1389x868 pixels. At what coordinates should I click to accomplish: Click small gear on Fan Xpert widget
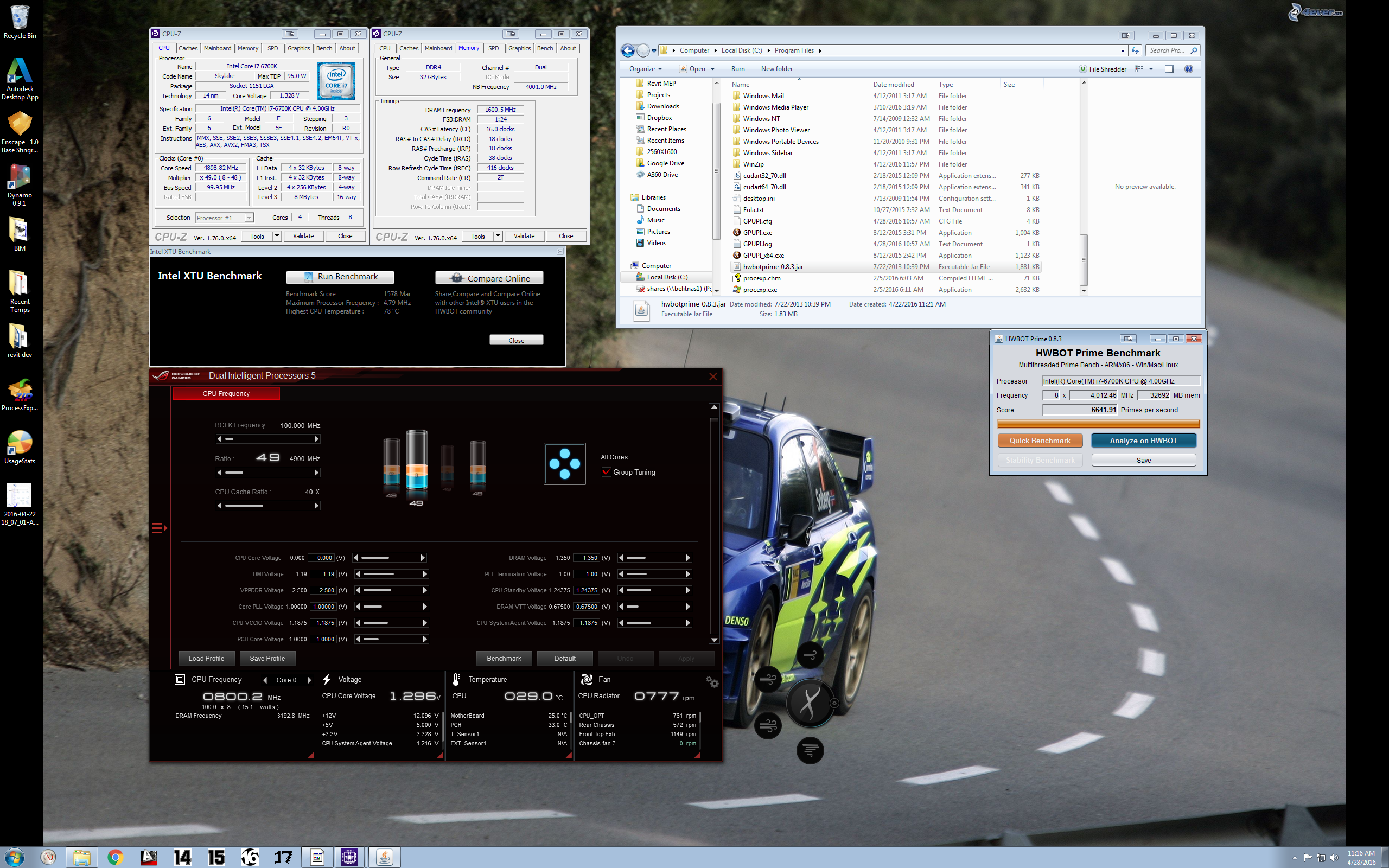point(834,703)
